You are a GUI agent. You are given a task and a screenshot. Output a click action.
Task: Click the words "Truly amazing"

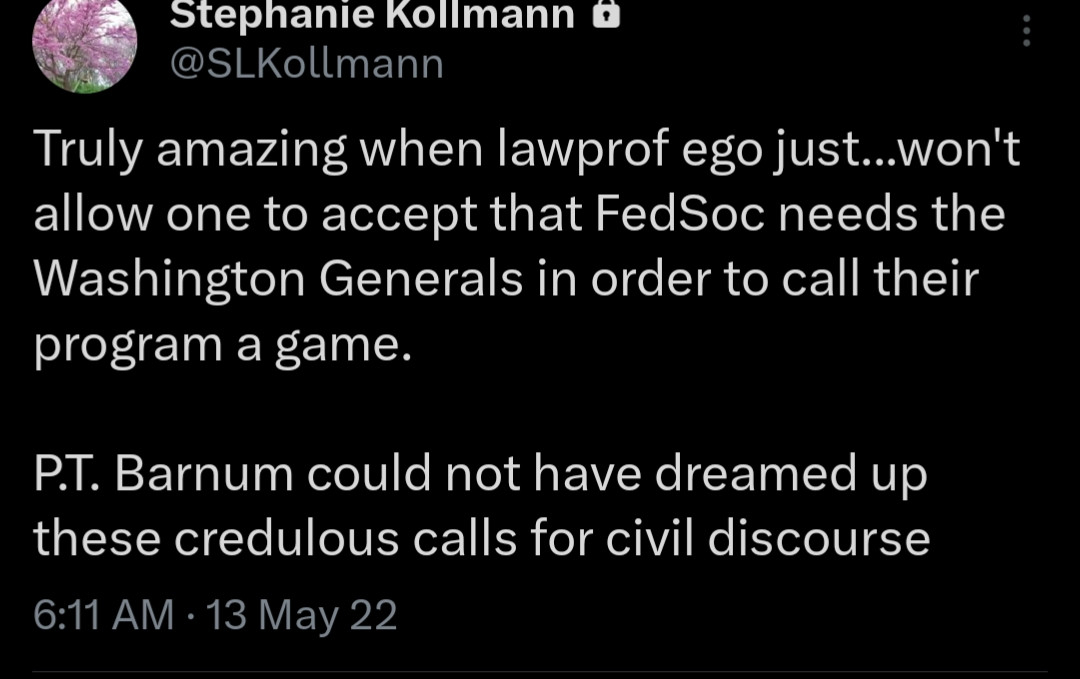coord(190,152)
